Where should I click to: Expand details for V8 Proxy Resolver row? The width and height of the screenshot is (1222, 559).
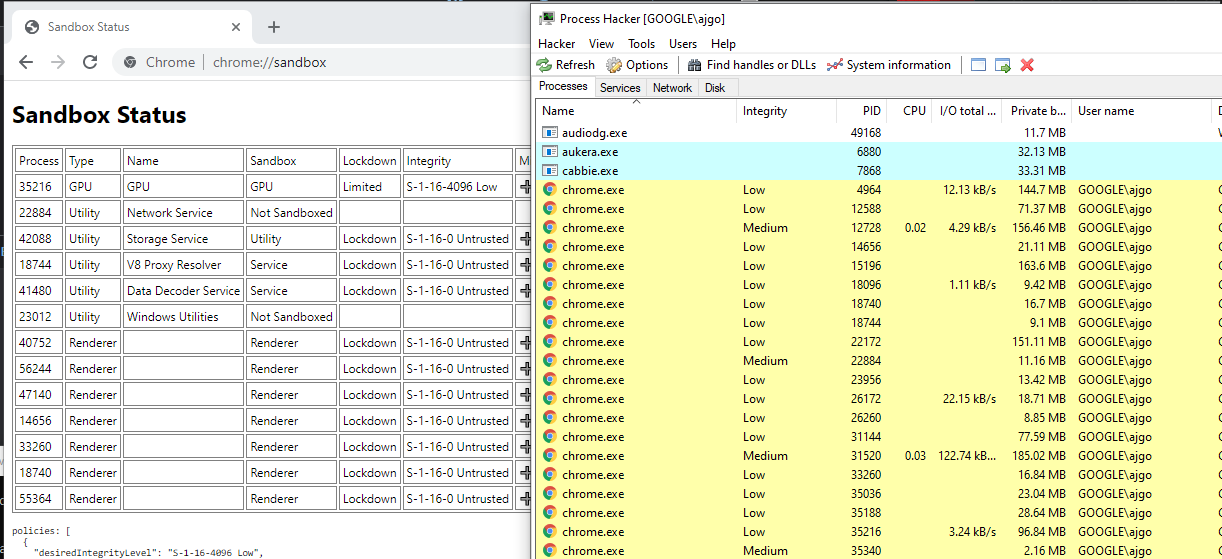point(524,265)
